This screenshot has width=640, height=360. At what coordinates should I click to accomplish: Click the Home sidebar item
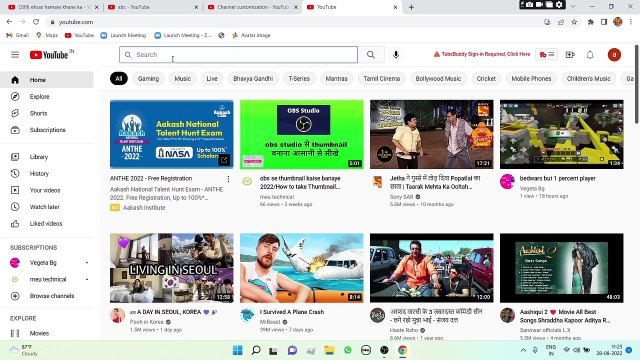click(47, 80)
